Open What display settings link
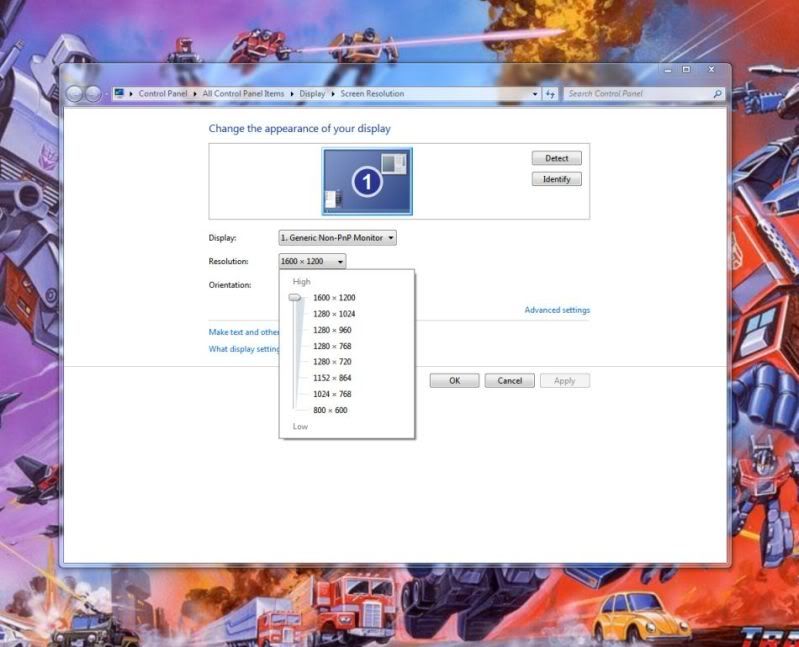 coord(244,349)
